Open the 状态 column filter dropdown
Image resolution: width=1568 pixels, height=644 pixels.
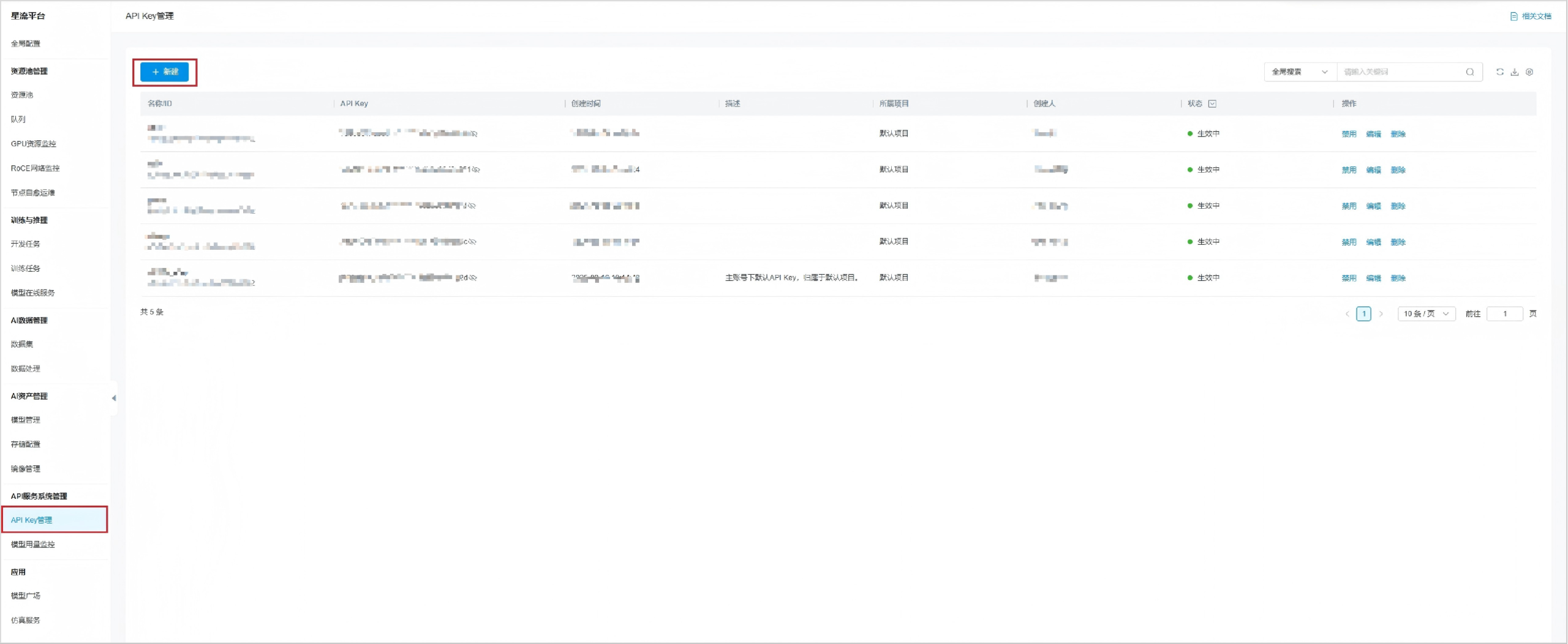(x=1212, y=103)
